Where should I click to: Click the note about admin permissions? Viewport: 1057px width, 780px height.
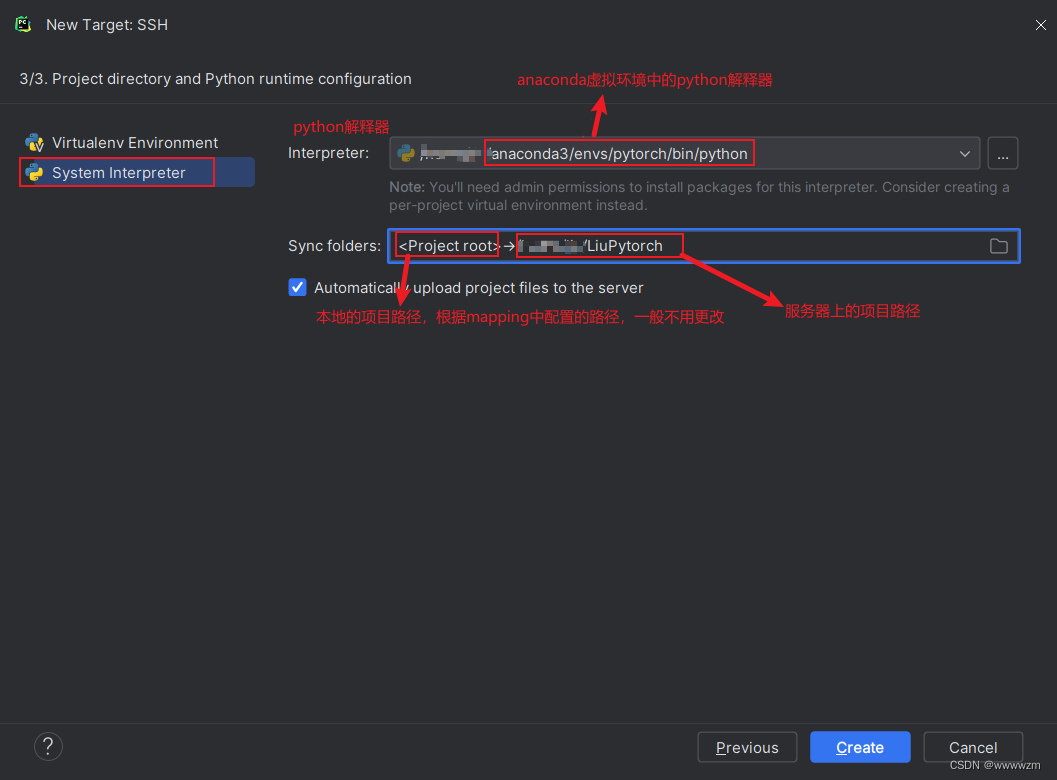699,196
